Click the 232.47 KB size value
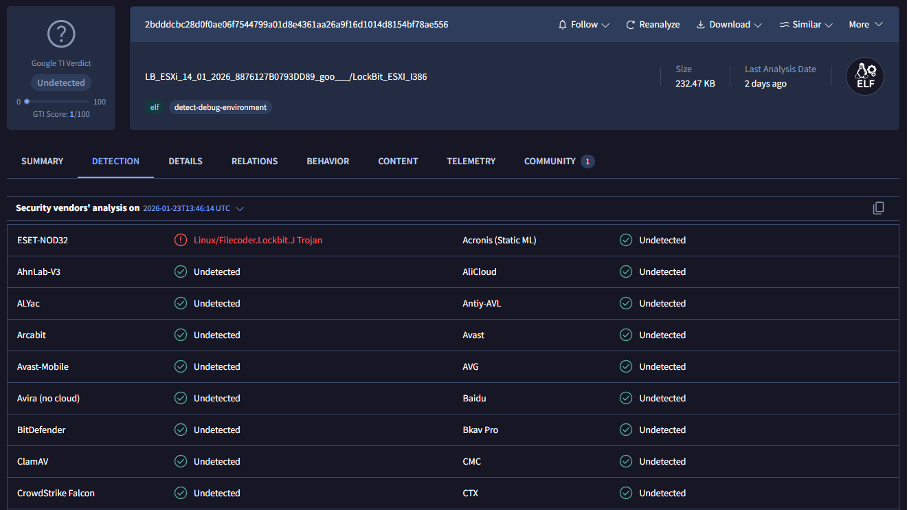Image resolution: width=908 pixels, height=510 pixels. click(695, 83)
